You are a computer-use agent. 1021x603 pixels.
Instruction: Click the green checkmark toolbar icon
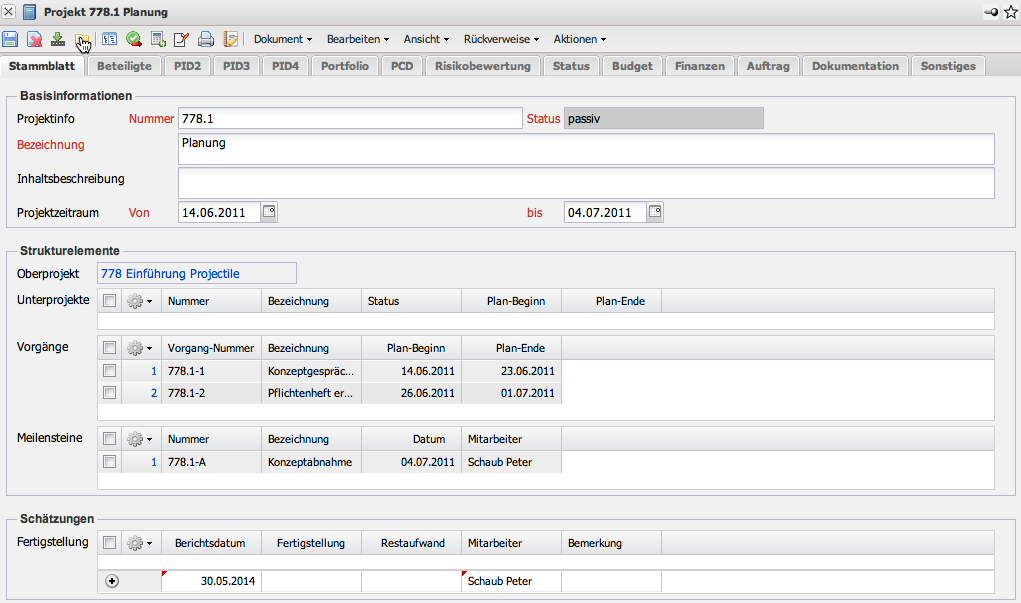(133, 40)
